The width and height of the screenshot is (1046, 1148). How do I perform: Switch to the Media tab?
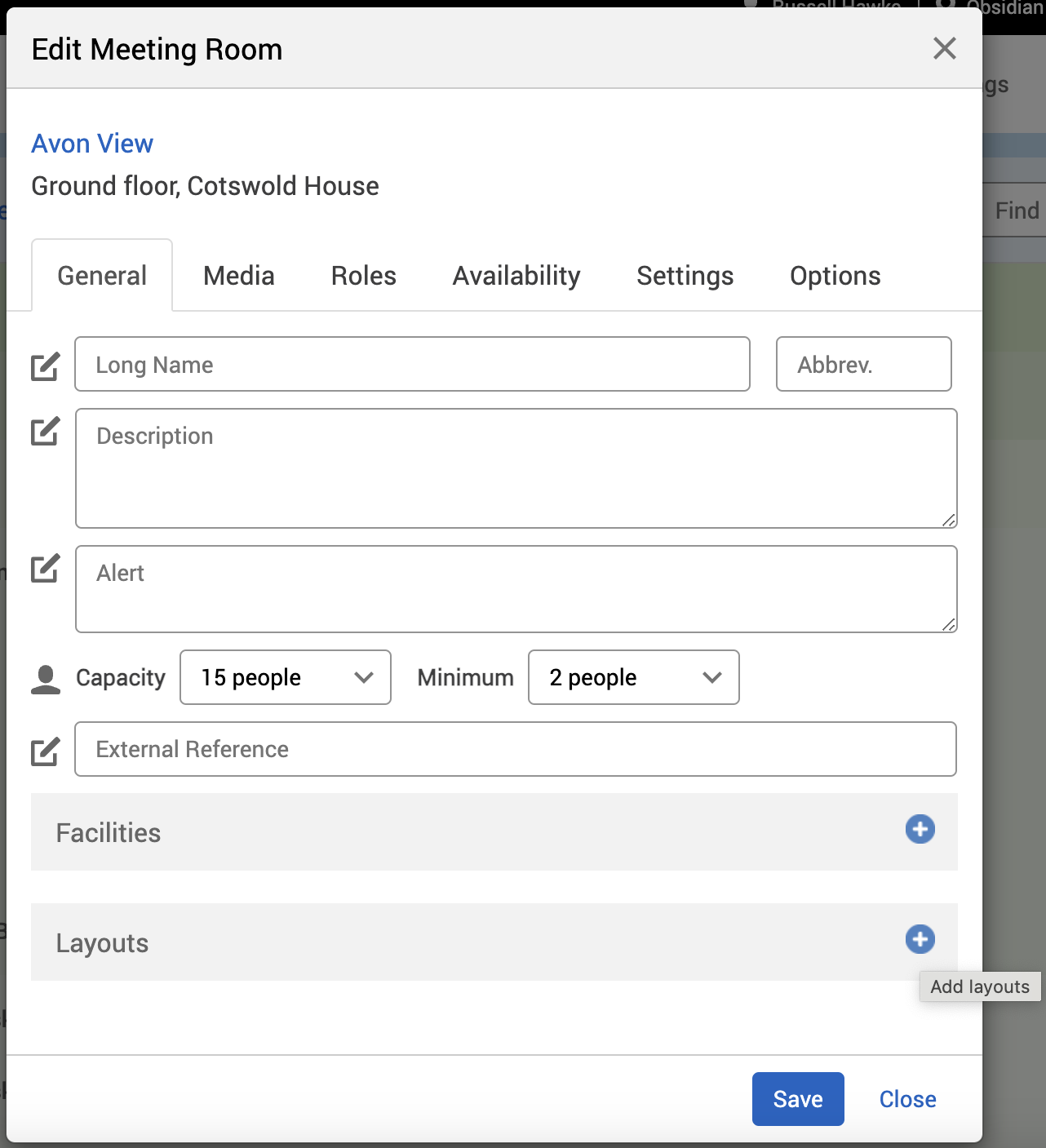238,276
